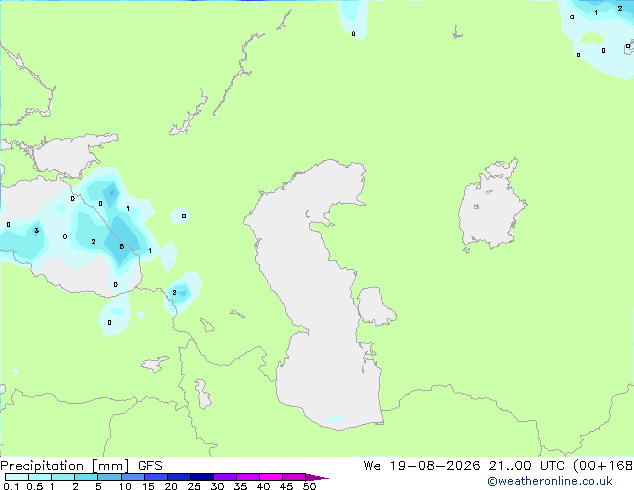Screen dimensions: 634x490
Task: Click the '45' legend scale label
Action: [286, 486]
